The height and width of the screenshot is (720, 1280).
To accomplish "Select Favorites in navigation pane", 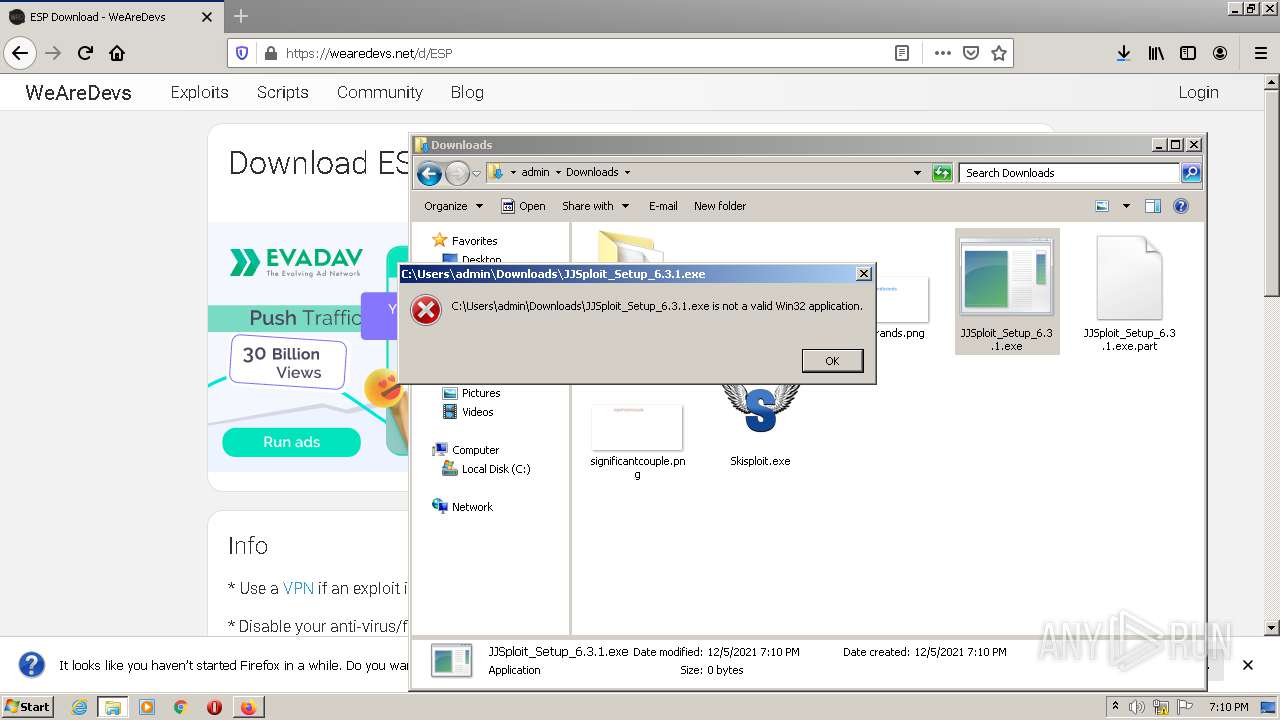I will pos(474,241).
